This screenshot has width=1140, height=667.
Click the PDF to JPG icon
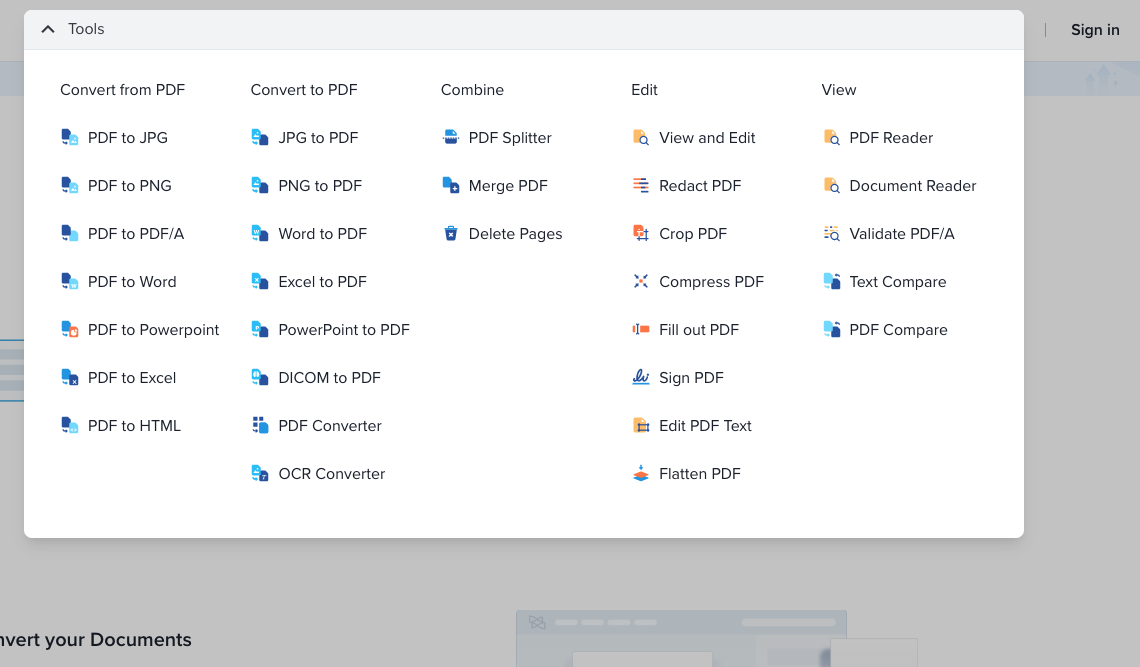click(70, 138)
